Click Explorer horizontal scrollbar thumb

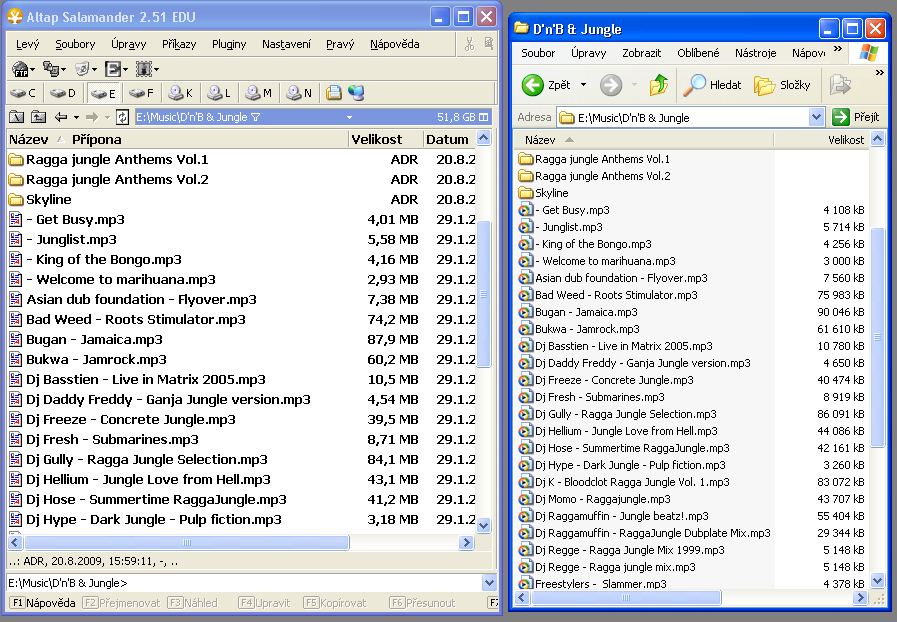(626, 598)
